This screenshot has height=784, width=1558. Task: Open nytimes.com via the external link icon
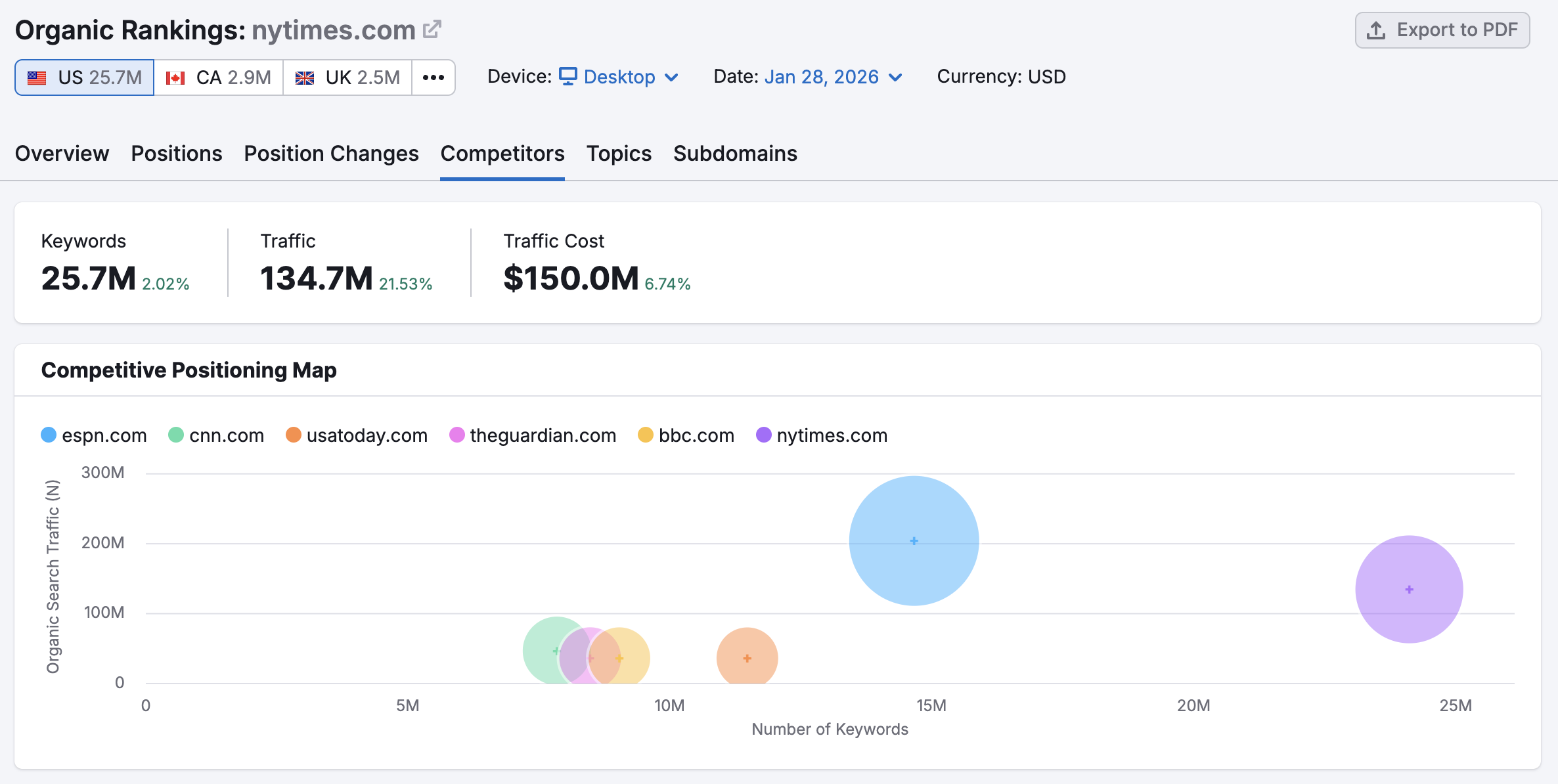point(432,28)
